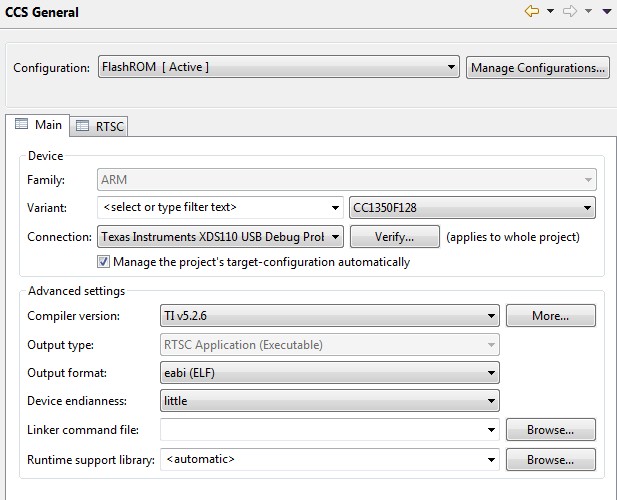Browse for Runtime support library
617x500 pixels.
coord(550,459)
